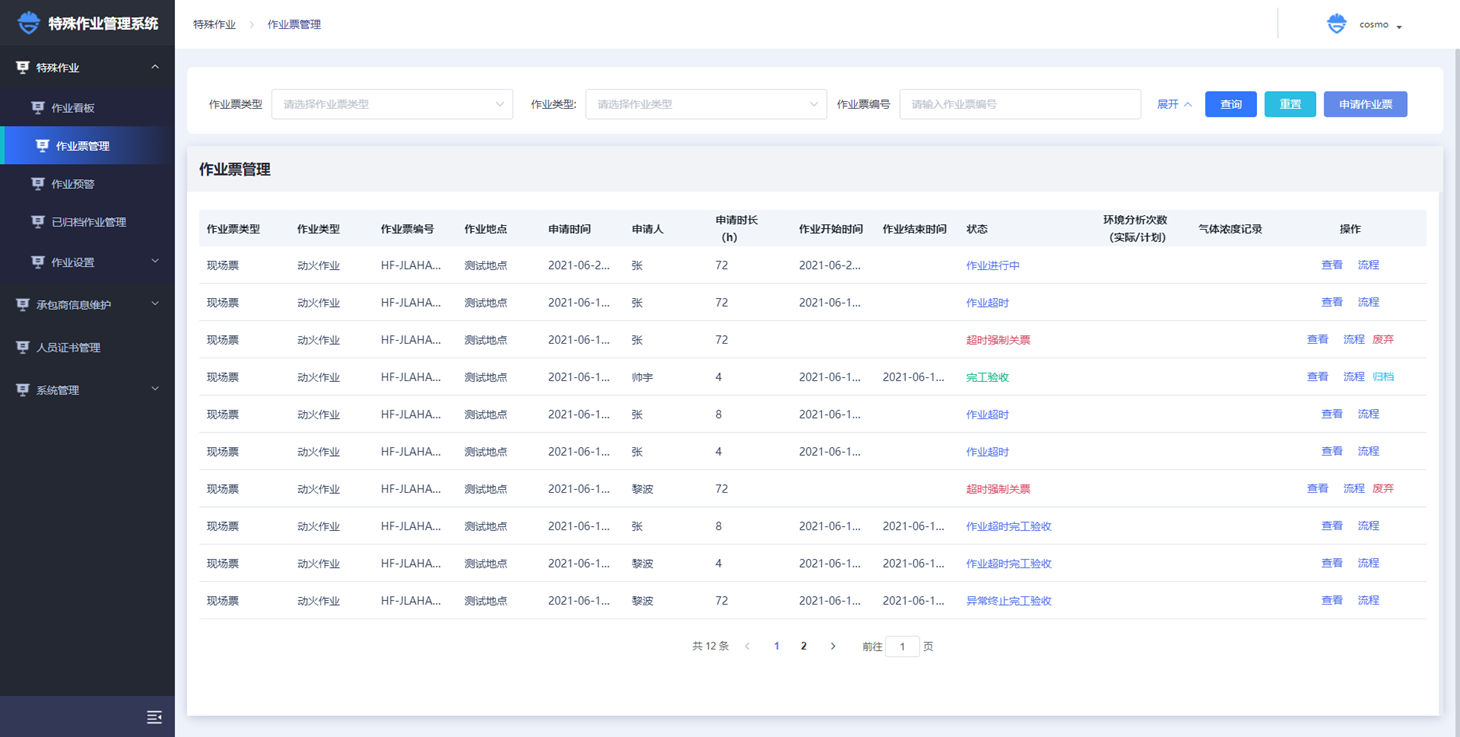
Task: Click the 查询 button
Action: tap(1231, 104)
